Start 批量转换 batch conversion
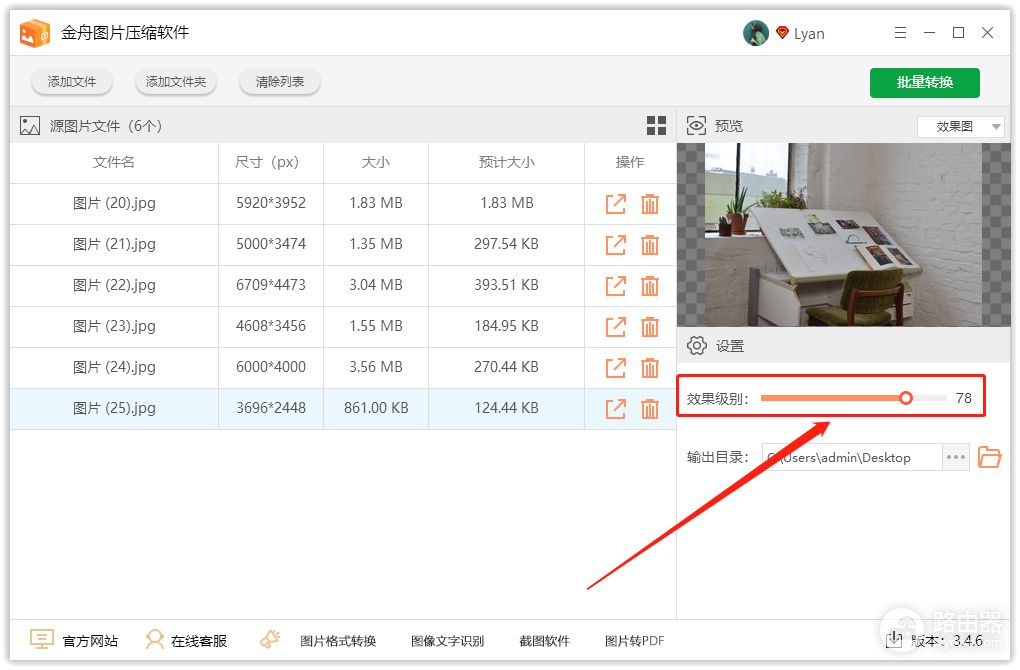This screenshot has width=1020, height=670. coord(924,82)
